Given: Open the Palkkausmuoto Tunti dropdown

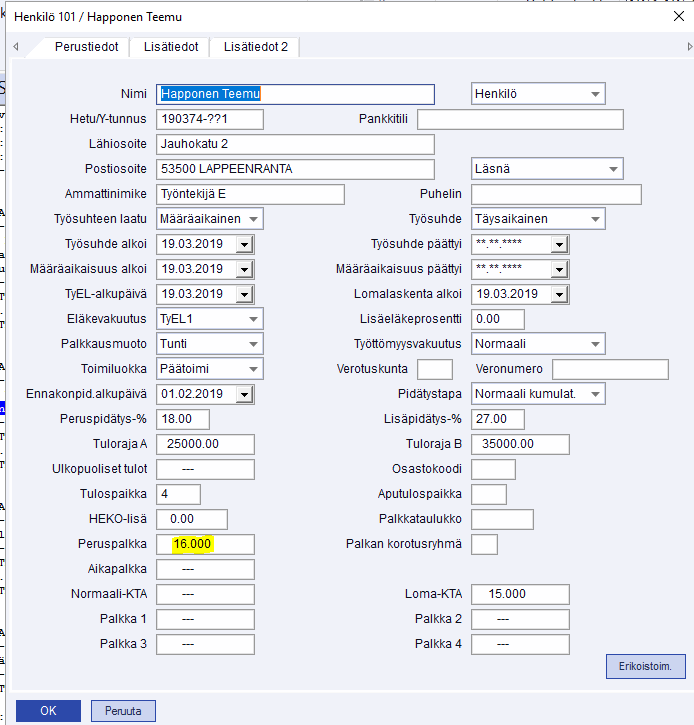Looking at the screenshot, I should tap(254, 344).
